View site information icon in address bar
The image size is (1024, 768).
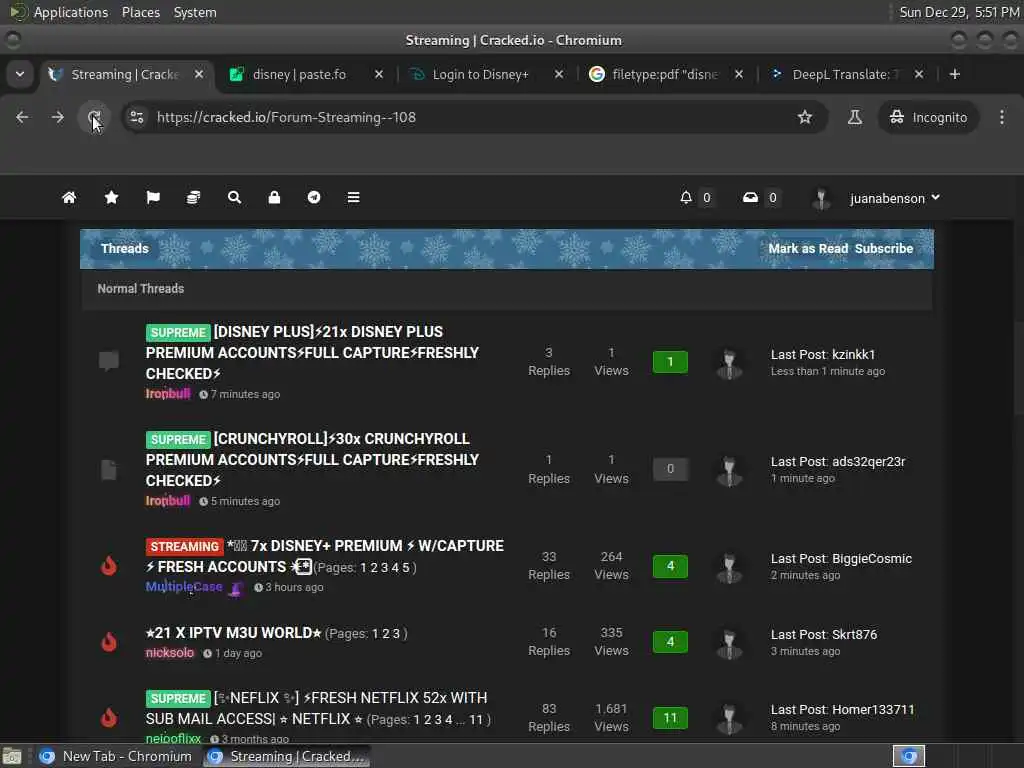click(x=136, y=118)
